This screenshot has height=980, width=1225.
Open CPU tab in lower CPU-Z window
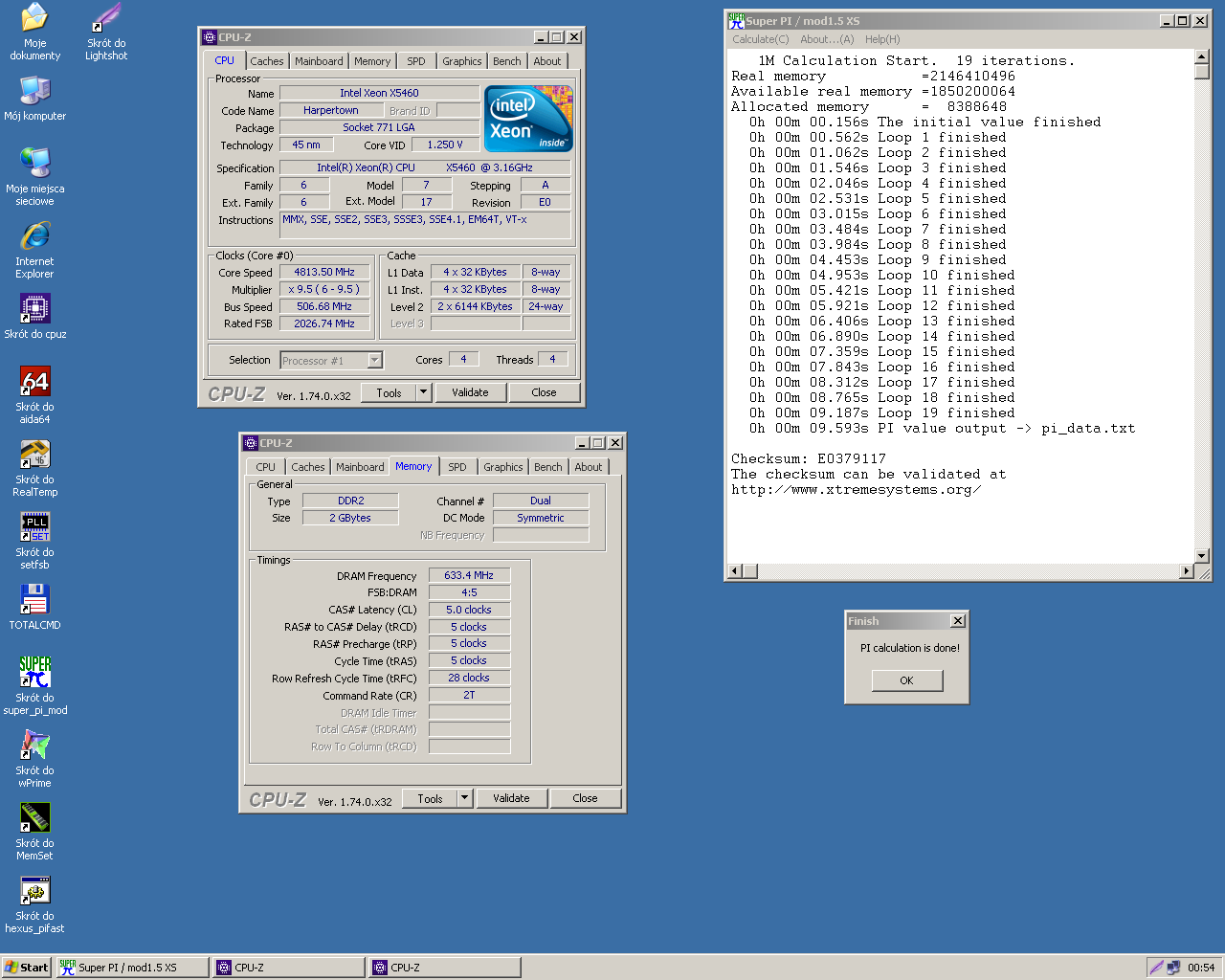265,467
